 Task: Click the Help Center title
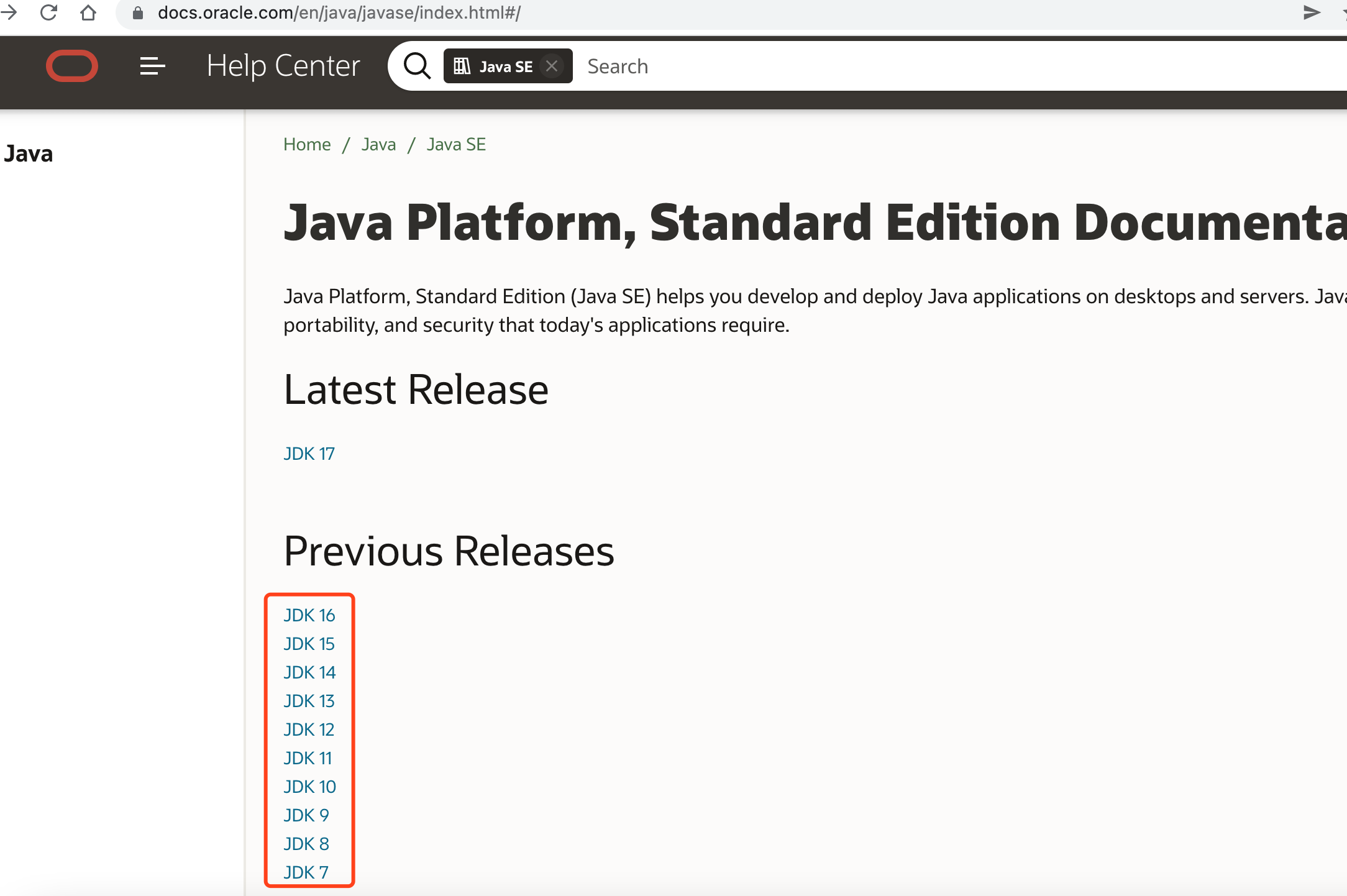283,66
